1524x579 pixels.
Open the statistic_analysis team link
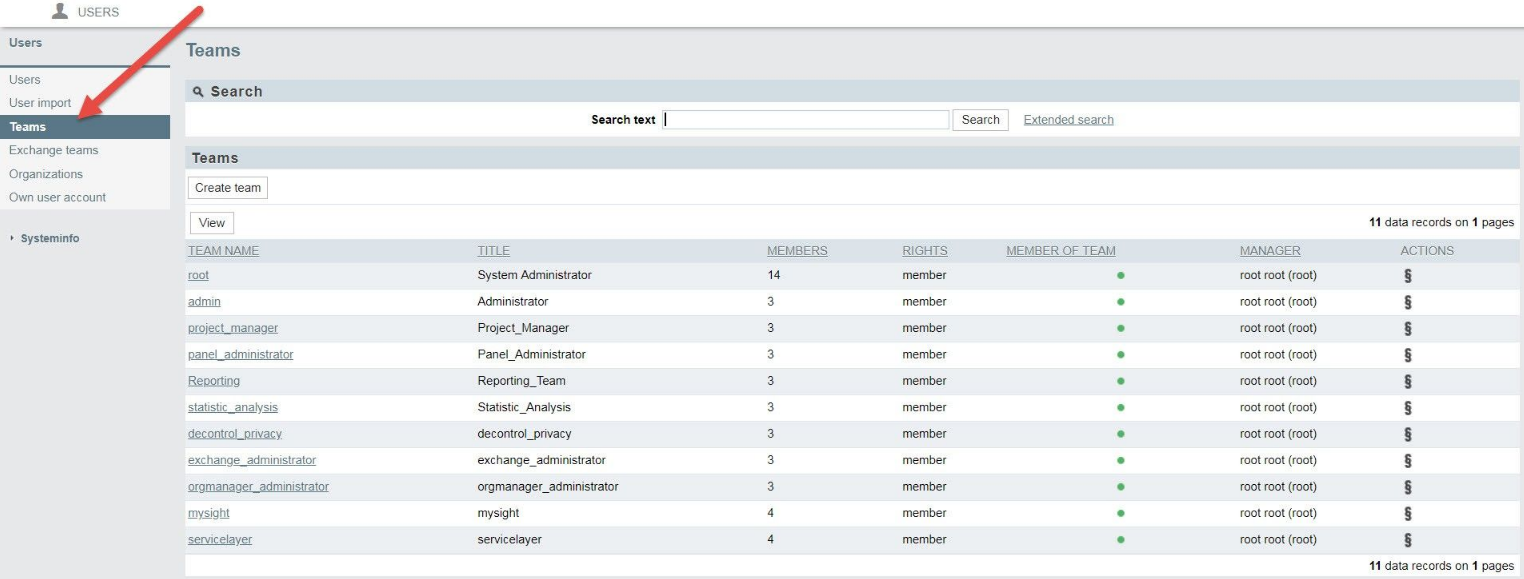coord(233,408)
